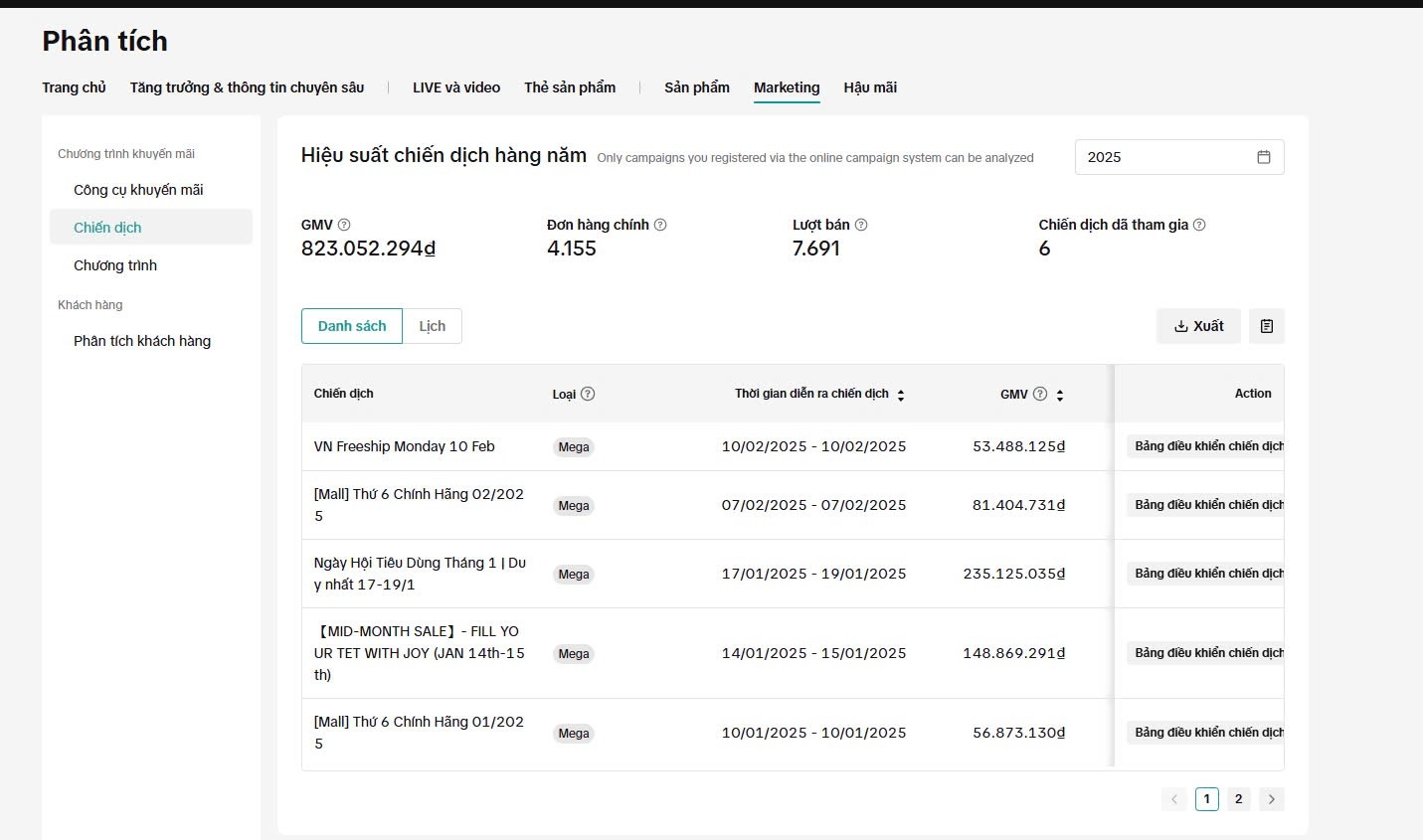This screenshot has width=1423, height=840.
Task: Sort the table by GMV column
Action: point(1060,395)
